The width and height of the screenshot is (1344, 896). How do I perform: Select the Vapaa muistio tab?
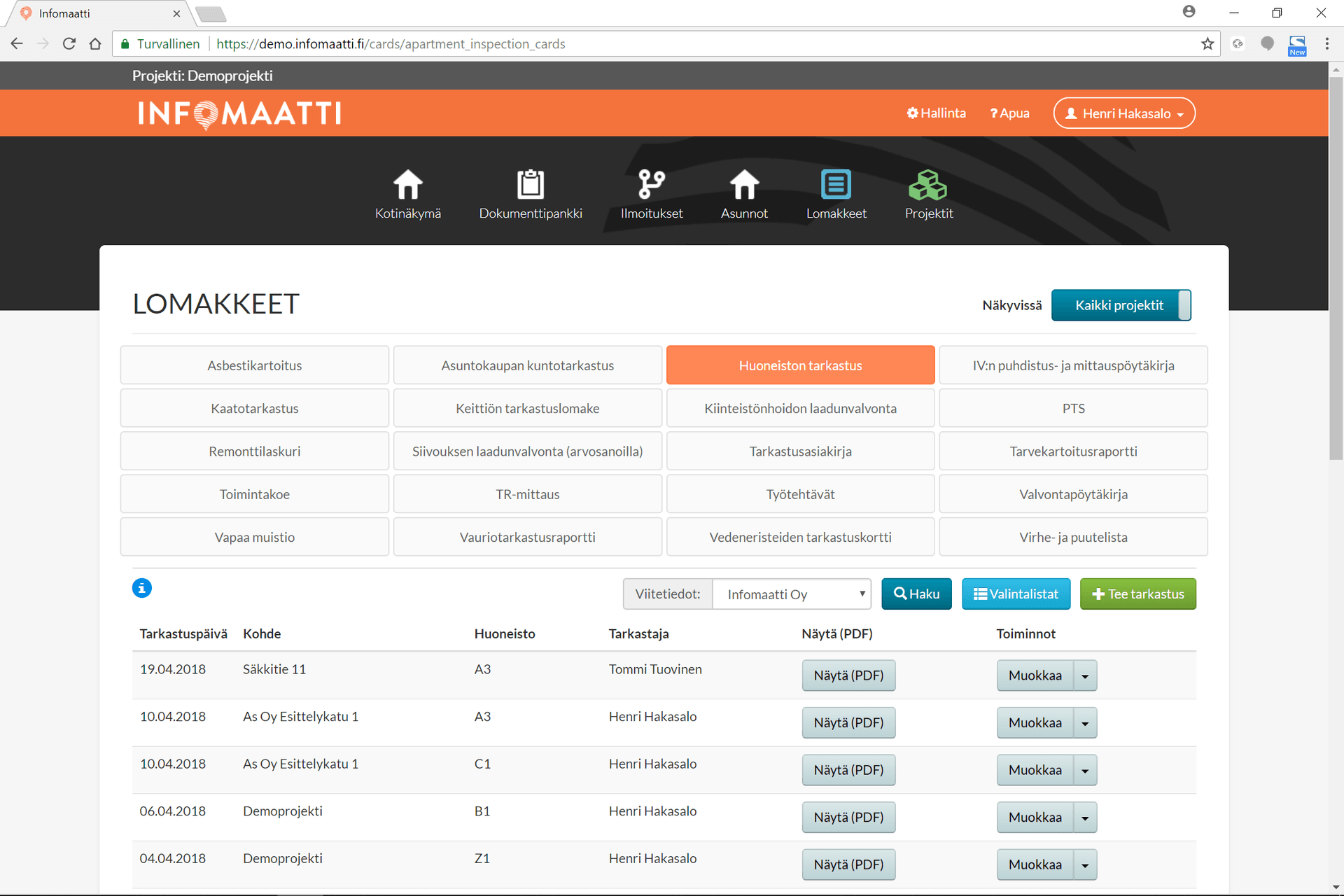point(255,537)
